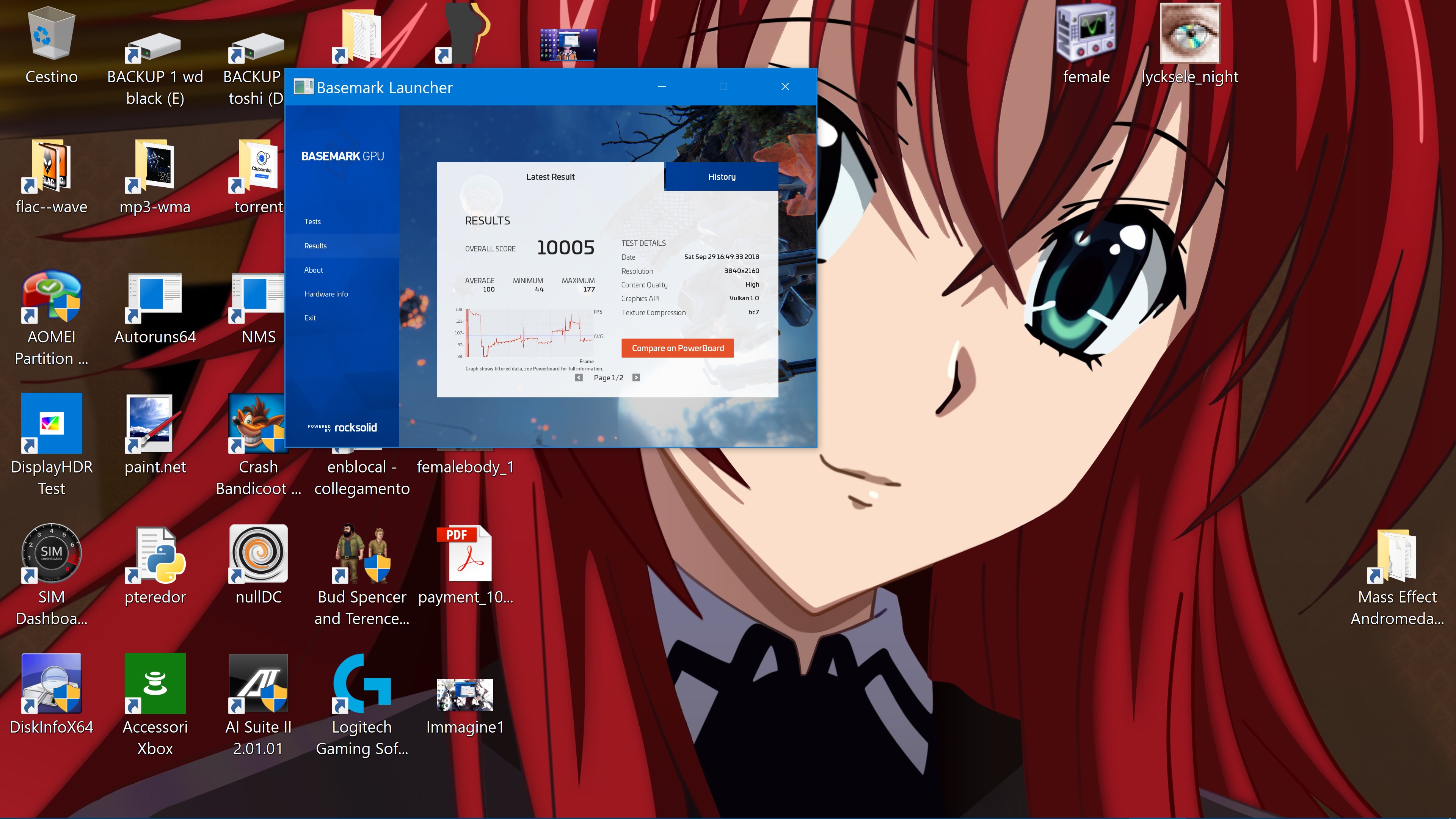Image resolution: width=1456 pixels, height=819 pixels.
Task: Minimize the Basemark Launcher window
Action: tap(662, 86)
